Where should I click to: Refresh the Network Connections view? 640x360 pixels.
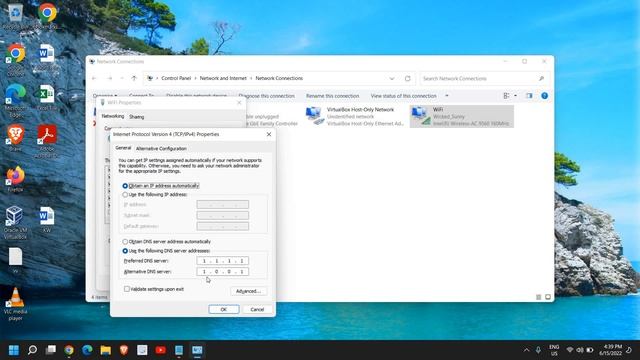407,78
